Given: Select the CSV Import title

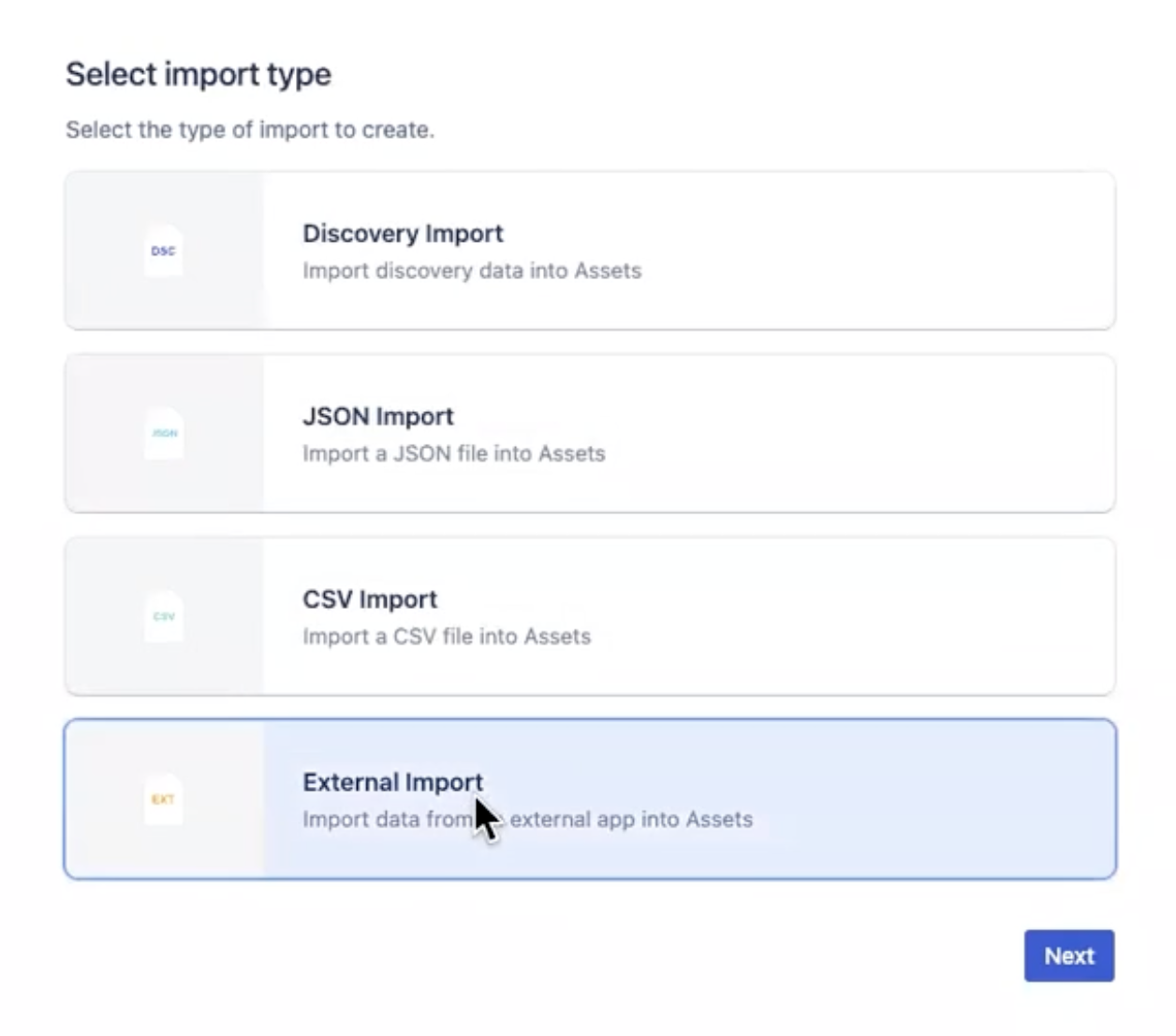Looking at the screenshot, I should tap(369, 599).
